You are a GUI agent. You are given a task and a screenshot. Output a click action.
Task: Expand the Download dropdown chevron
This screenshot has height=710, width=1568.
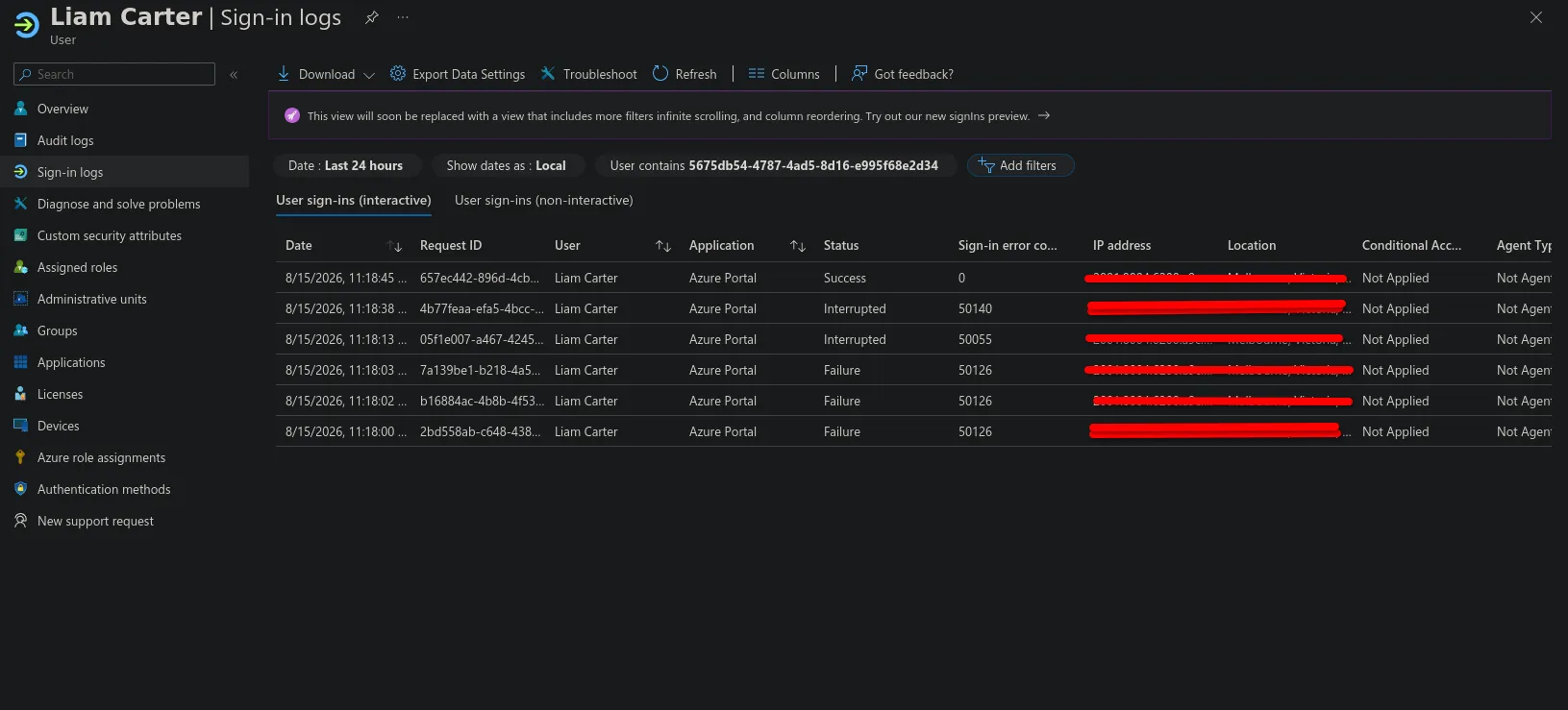[x=369, y=75]
